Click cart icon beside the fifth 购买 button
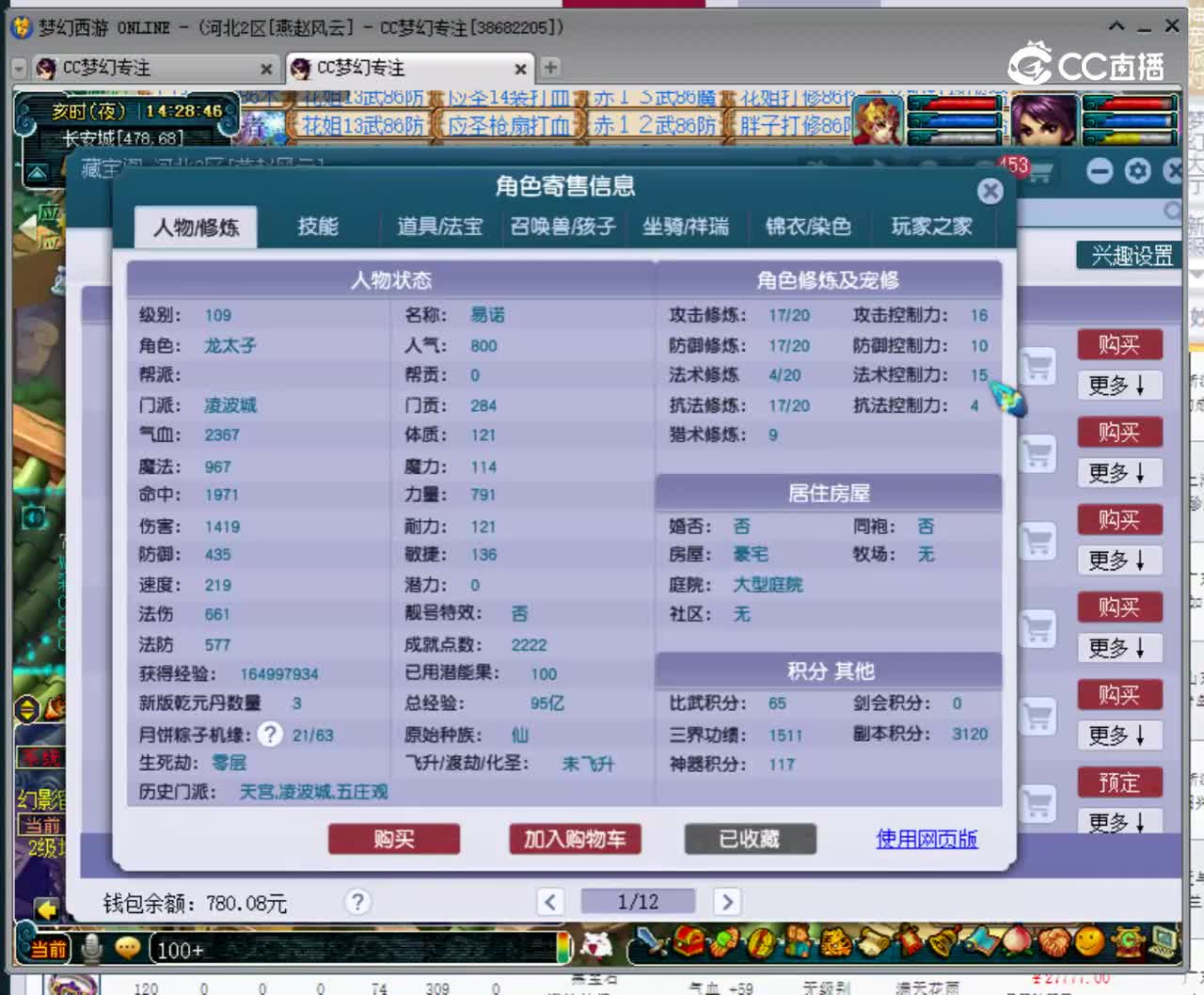1204x995 pixels. tap(1038, 716)
